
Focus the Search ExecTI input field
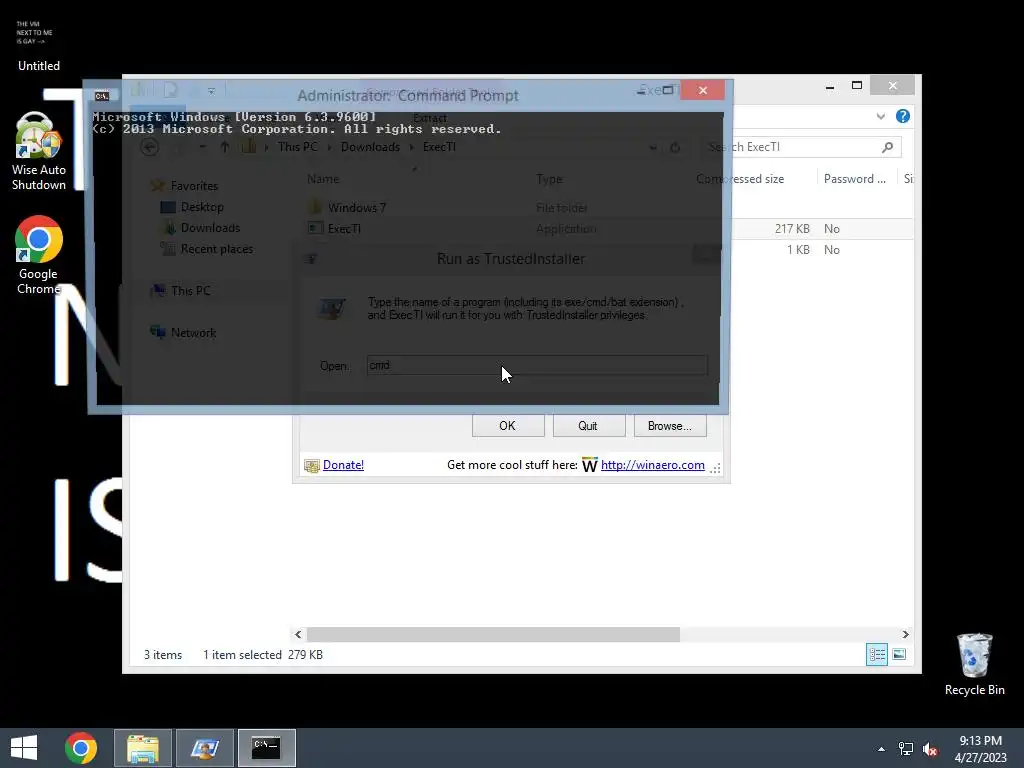pyautogui.click(x=805, y=147)
